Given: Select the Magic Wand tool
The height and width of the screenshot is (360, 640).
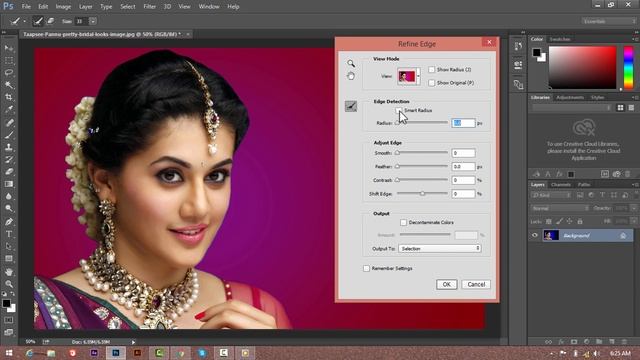Looking at the screenshot, I should (9, 85).
